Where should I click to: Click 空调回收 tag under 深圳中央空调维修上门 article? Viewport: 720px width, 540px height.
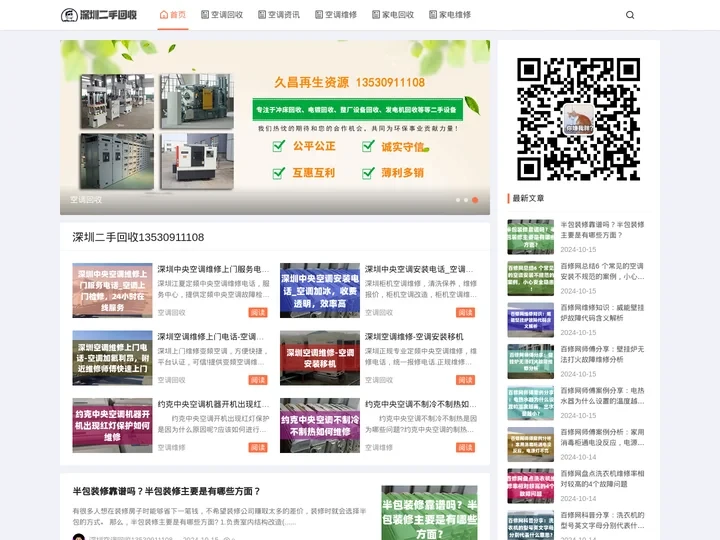[171, 313]
